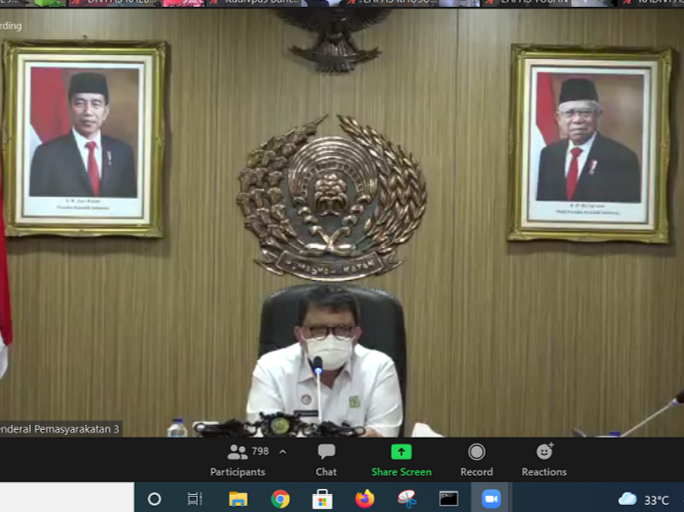Expand the caret next to participants count
684x512 pixels.
[x=283, y=452]
